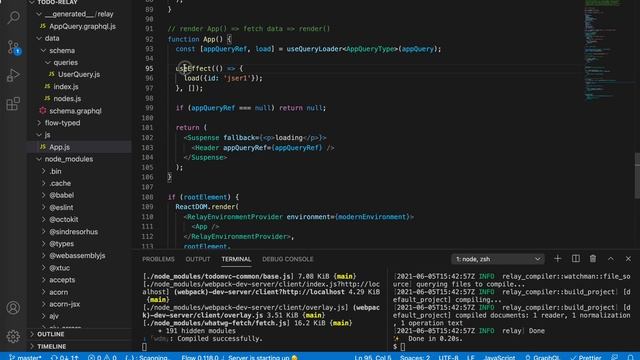Open the Manage gear icon
Screen dimensions: 640x360
coord(13,336)
